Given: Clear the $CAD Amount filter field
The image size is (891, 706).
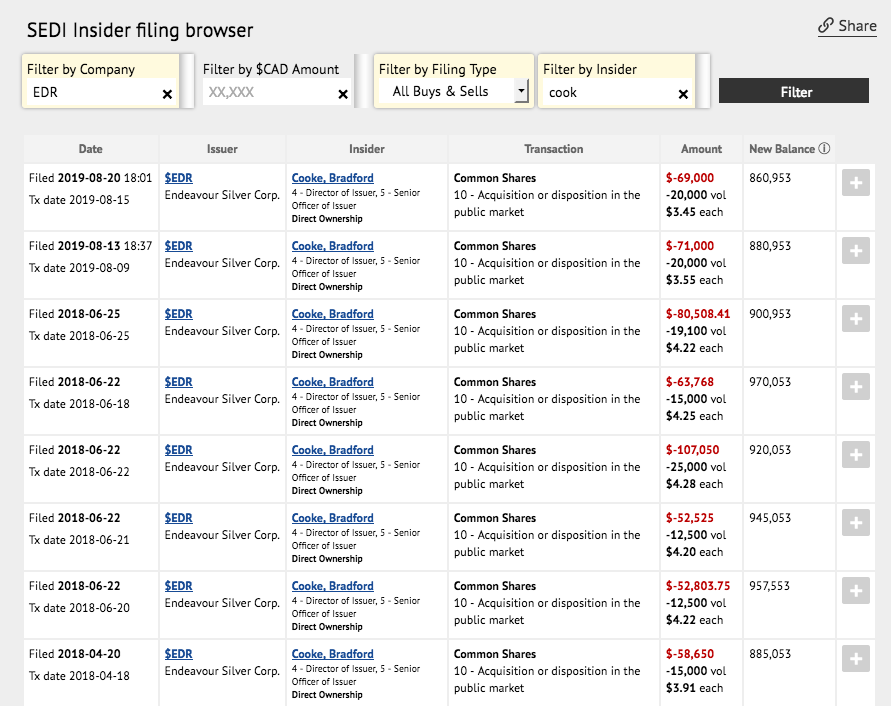Looking at the screenshot, I should point(343,94).
